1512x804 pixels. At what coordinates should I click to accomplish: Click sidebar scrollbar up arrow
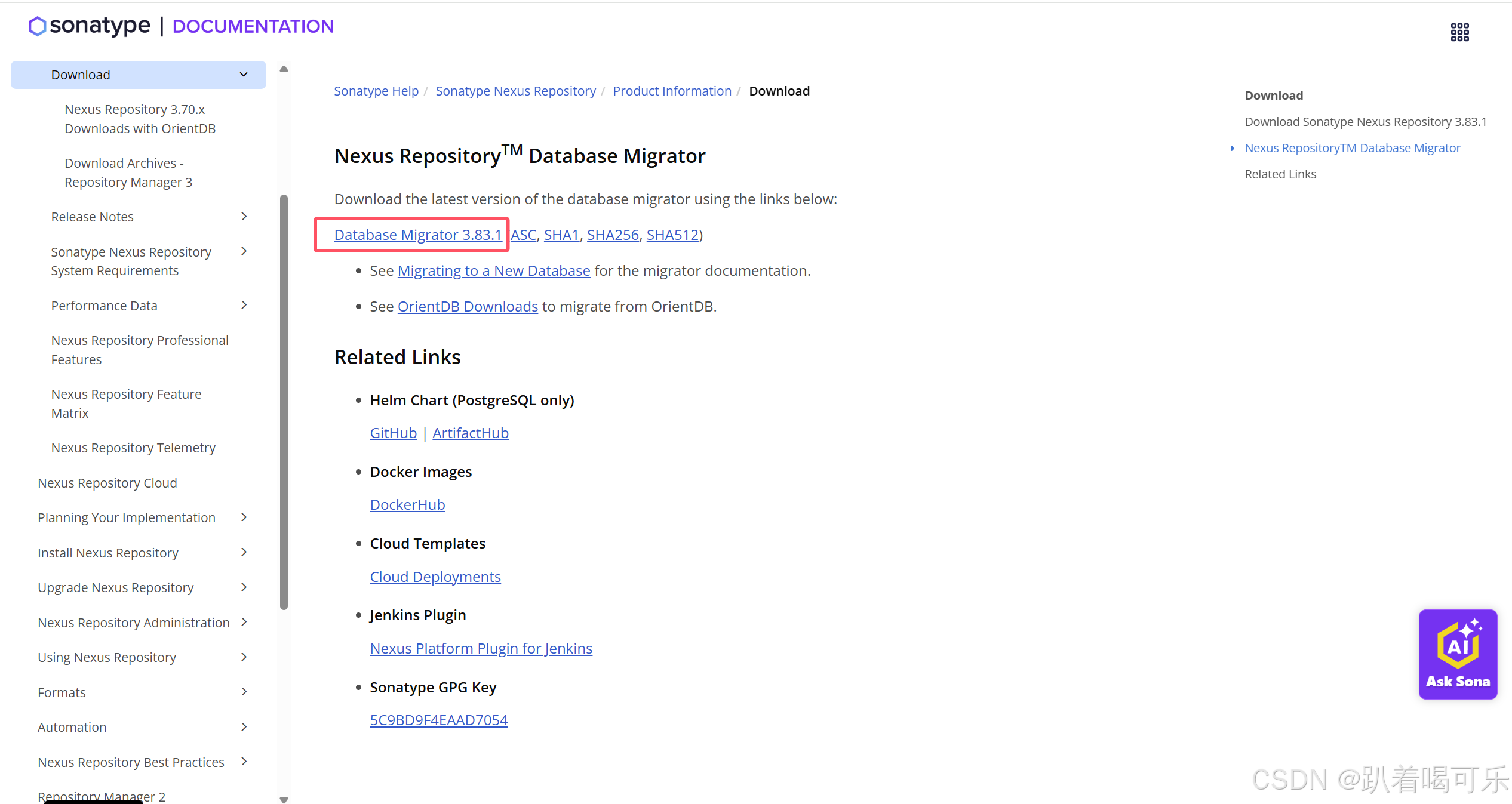[x=284, y=69]
